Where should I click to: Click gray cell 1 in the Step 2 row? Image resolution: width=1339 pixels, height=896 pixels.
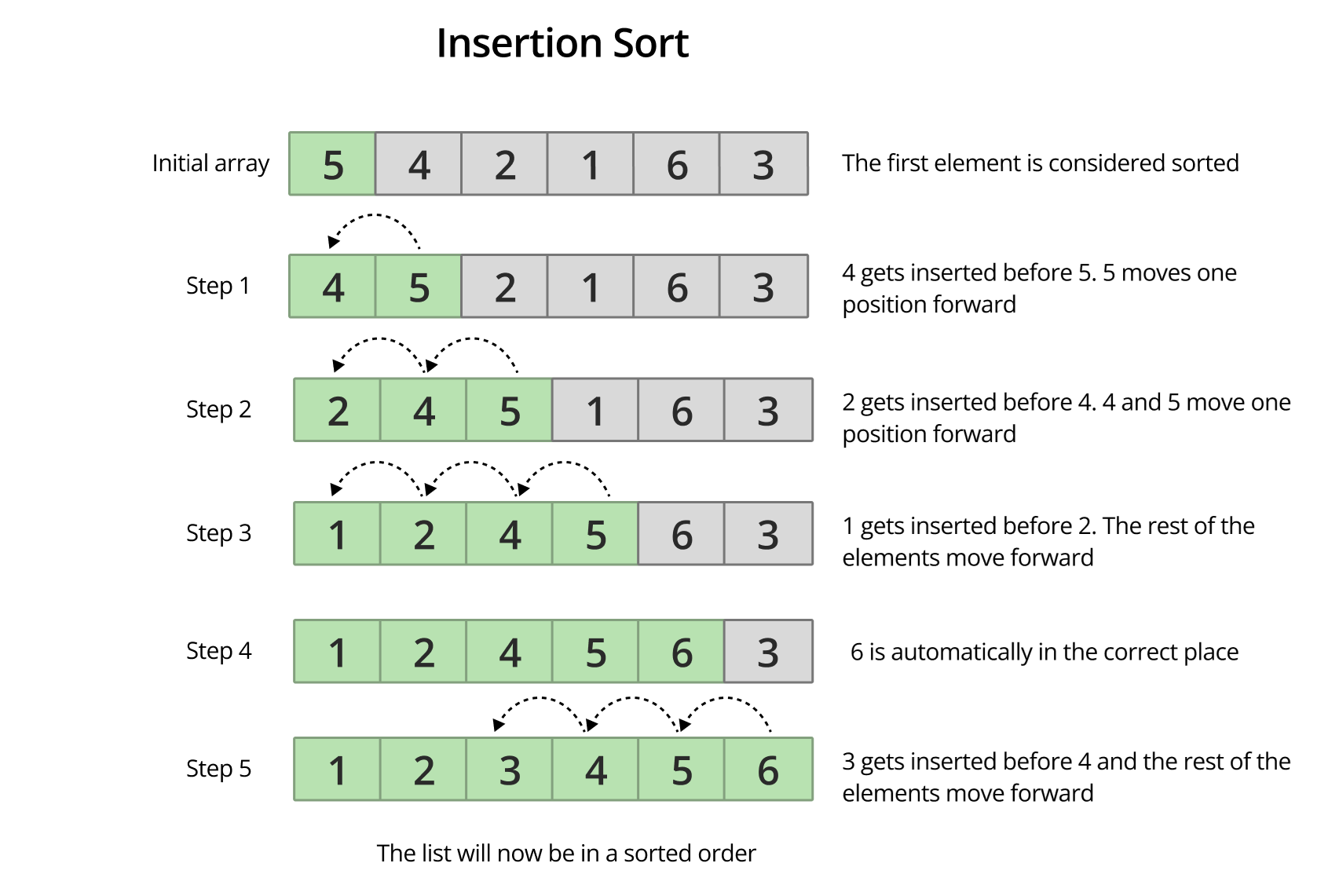click(x=595, y=411)
